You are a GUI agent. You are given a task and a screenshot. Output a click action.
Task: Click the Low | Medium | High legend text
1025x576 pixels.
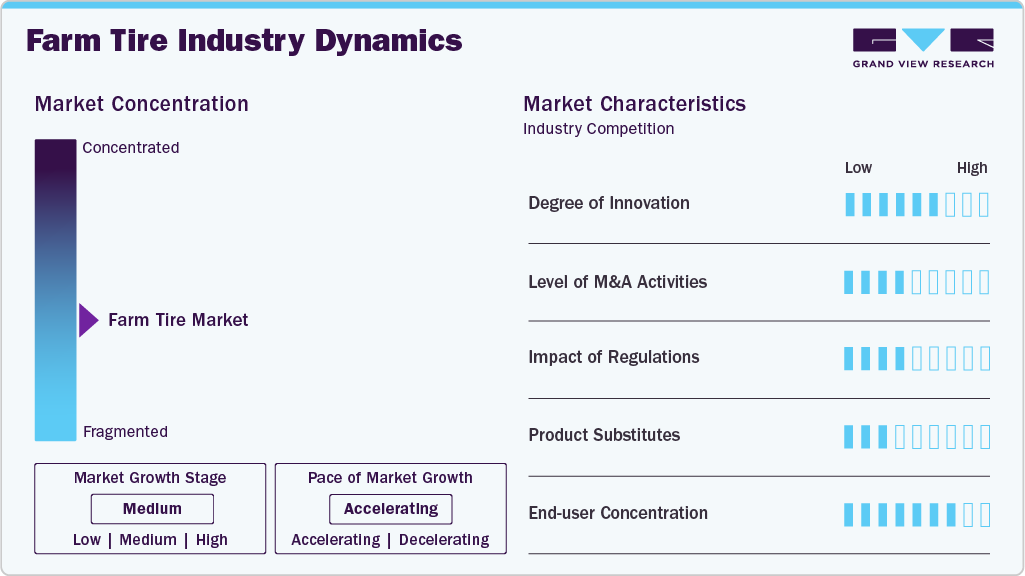pos(150,540)
